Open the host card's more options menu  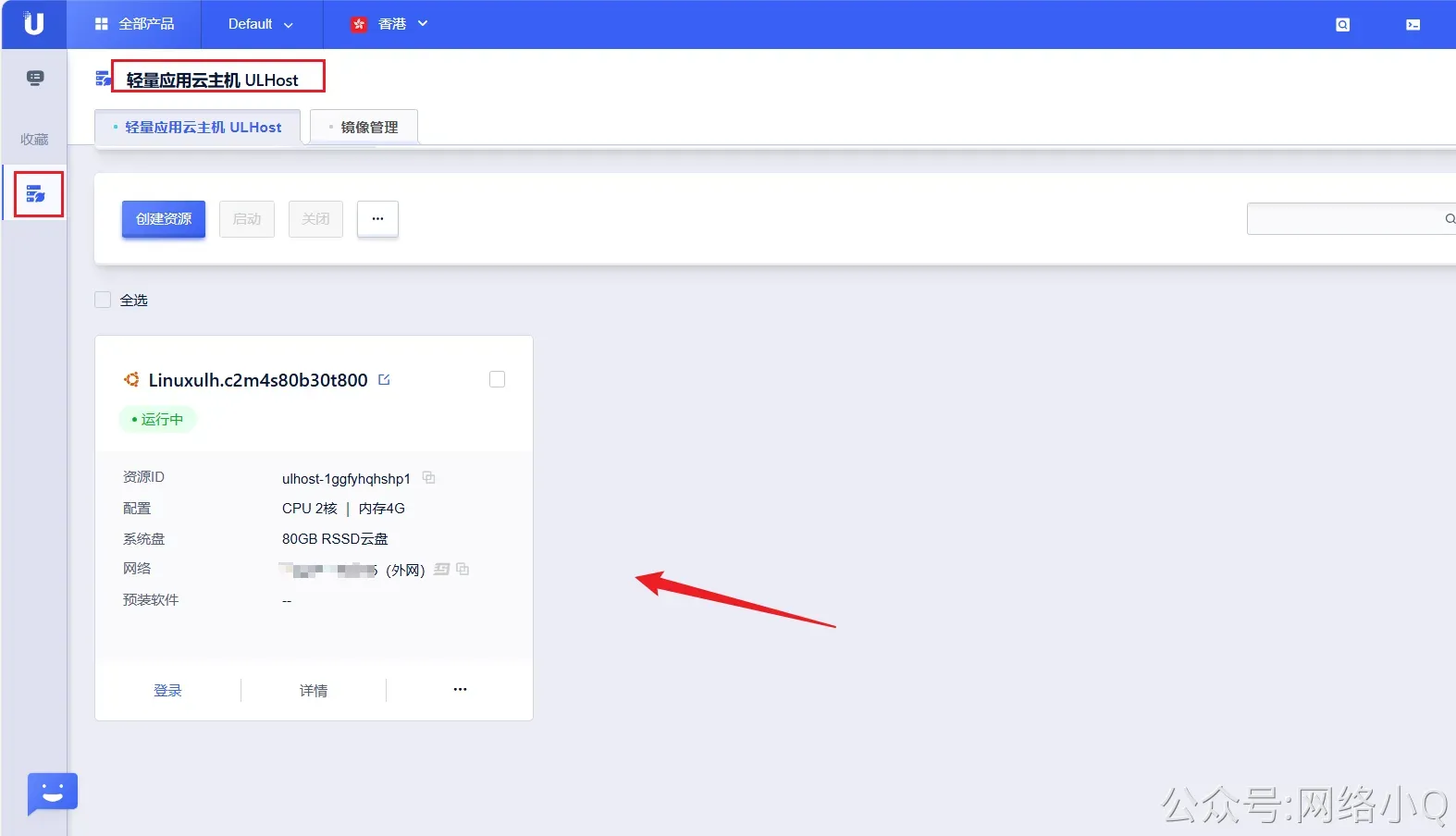460,690
